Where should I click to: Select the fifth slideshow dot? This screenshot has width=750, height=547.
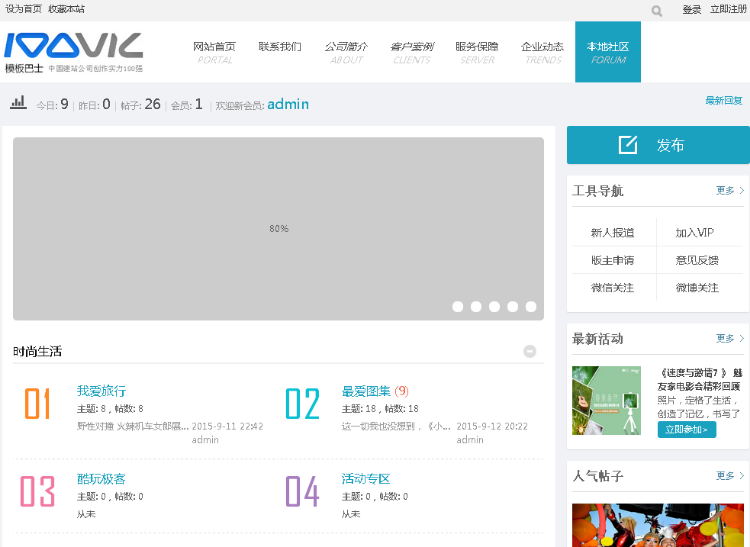[x=531, y=306]
